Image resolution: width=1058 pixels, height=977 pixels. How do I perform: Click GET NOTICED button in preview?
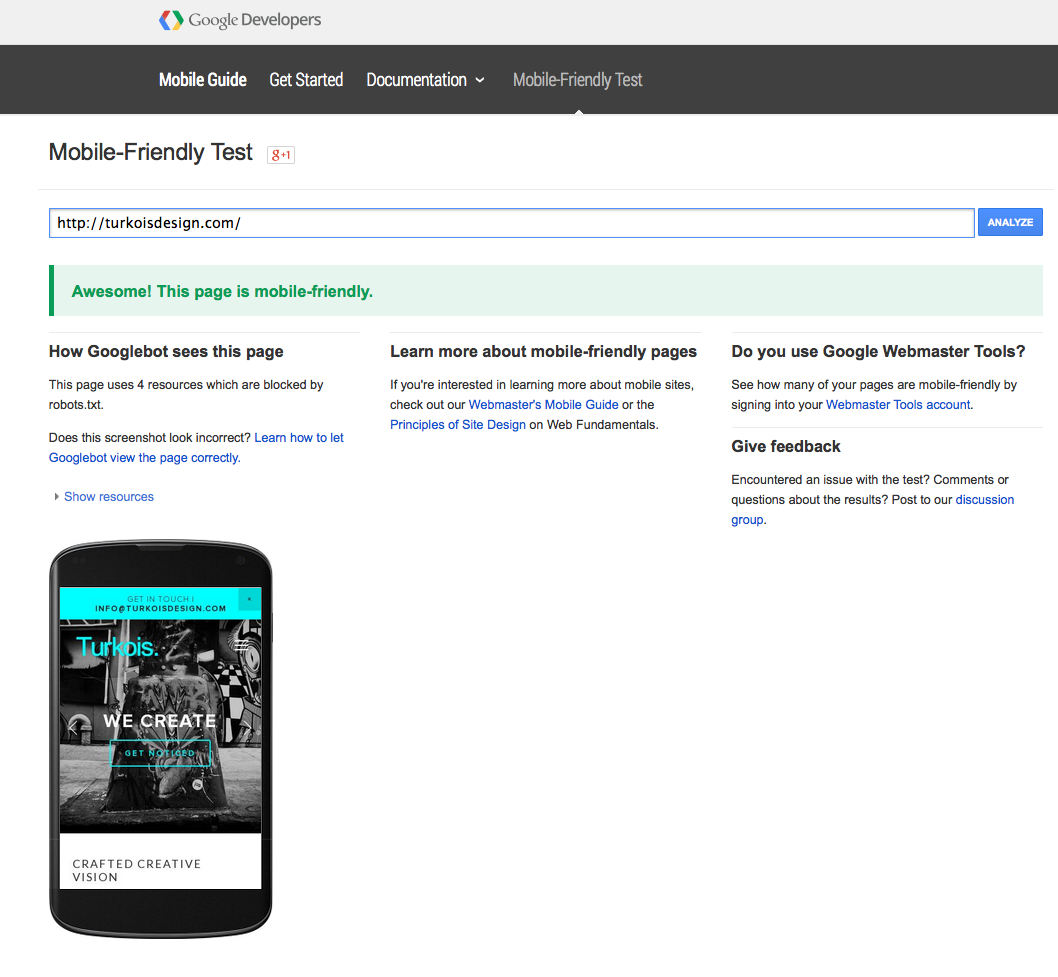[160, 752]
